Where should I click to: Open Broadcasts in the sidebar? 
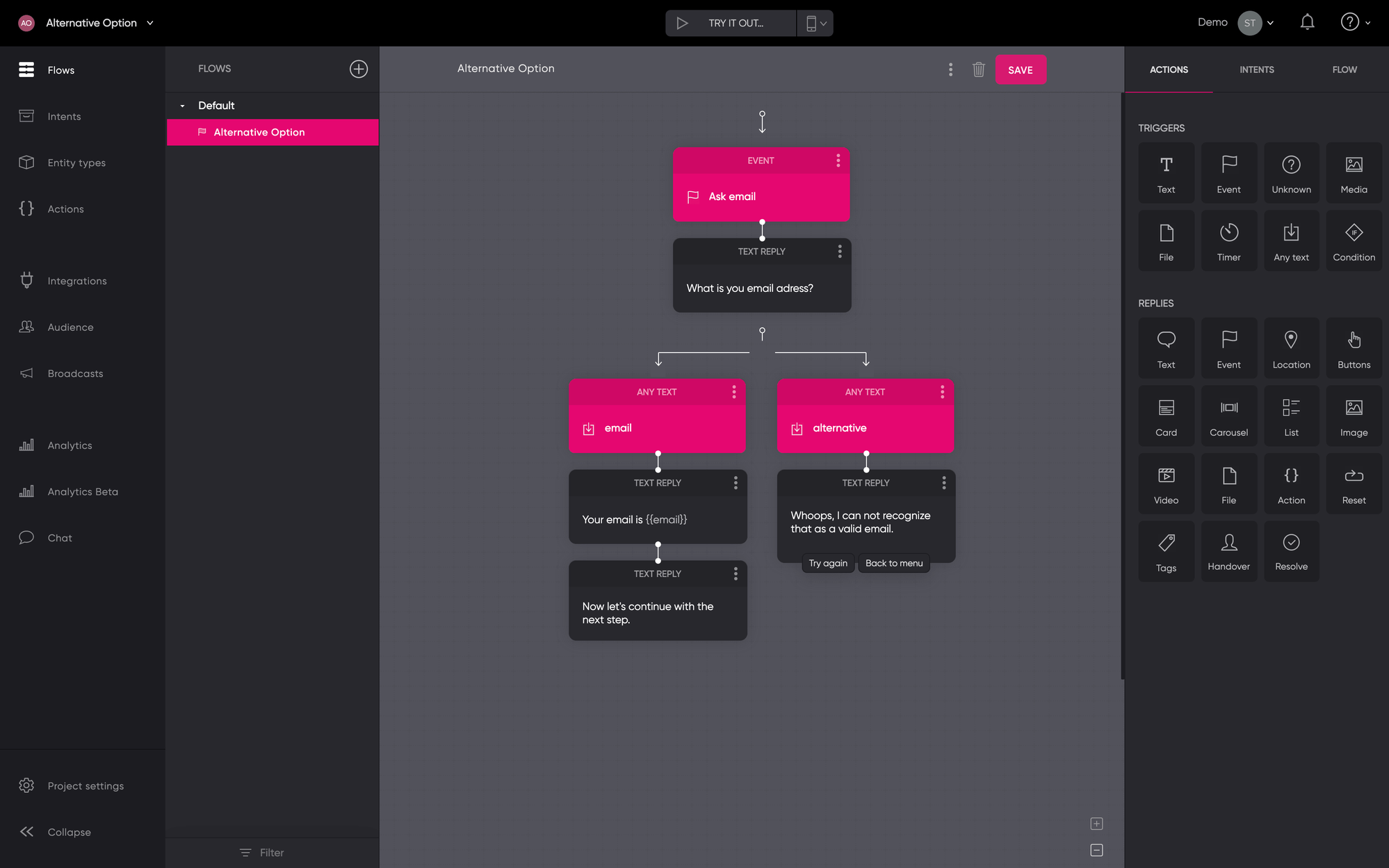click(x=75, y=373)
